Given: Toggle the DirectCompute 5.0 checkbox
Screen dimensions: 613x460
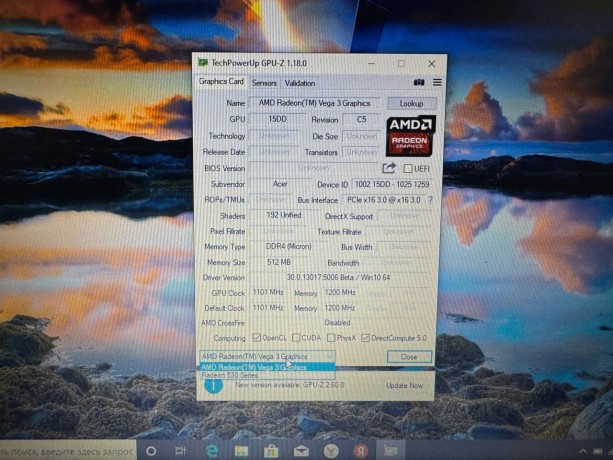Looking at the screenshot, I should point(365,338).
